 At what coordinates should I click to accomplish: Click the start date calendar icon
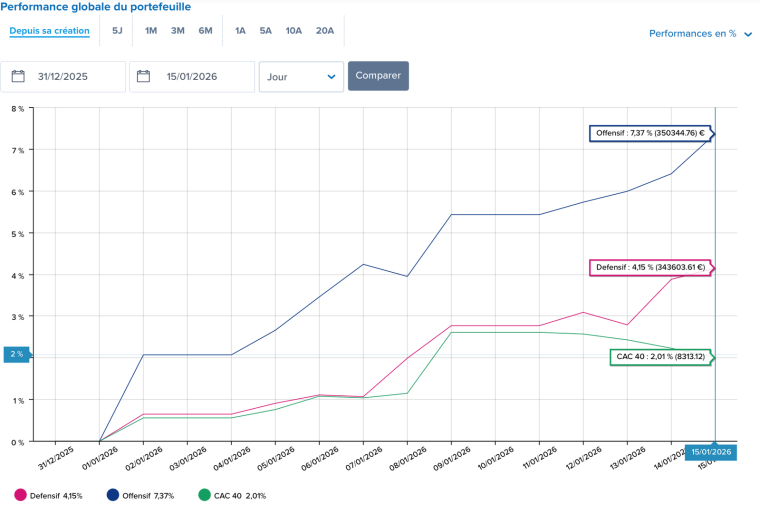18,76
